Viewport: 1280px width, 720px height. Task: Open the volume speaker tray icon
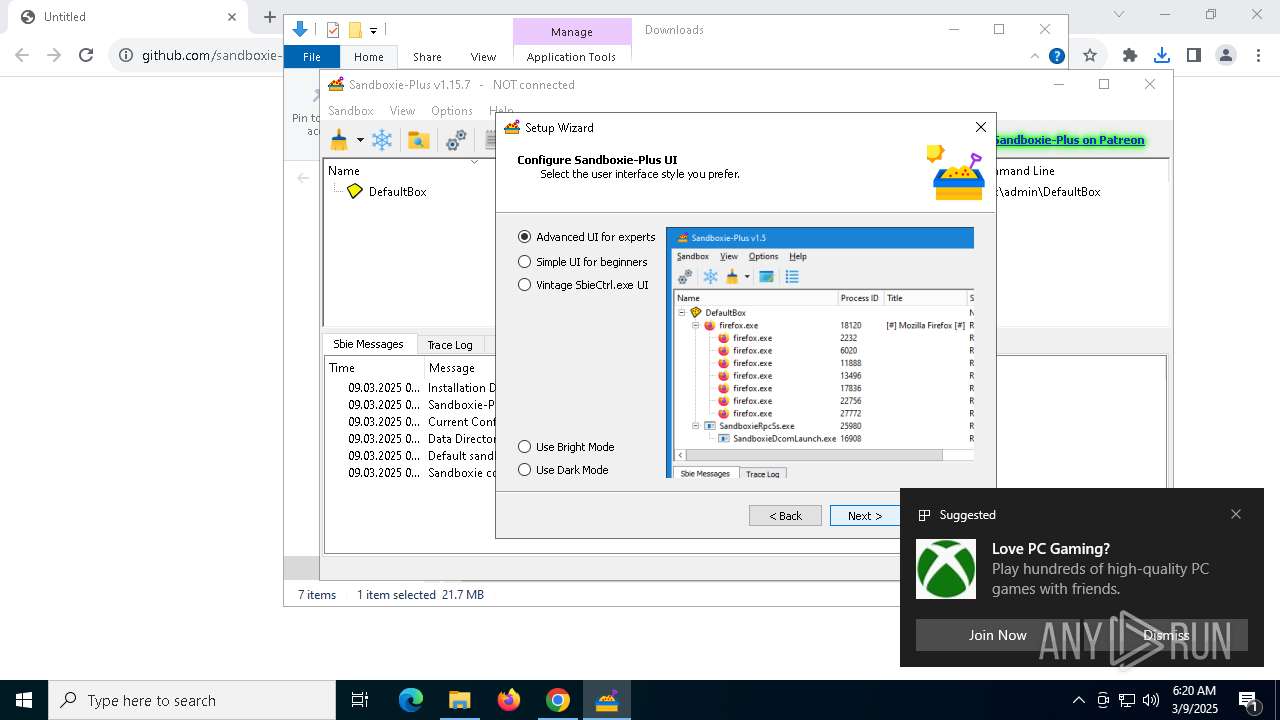1151,700
